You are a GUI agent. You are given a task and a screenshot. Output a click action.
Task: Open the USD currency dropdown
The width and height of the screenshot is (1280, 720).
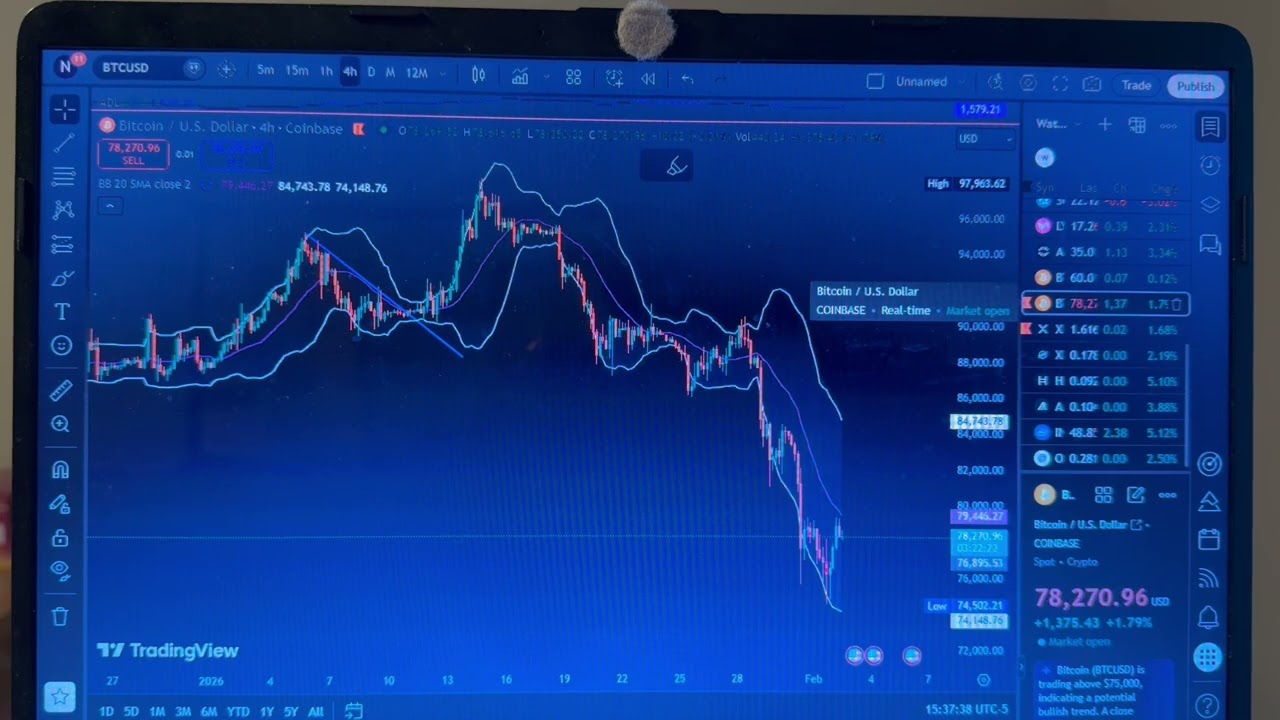[985, 139]
